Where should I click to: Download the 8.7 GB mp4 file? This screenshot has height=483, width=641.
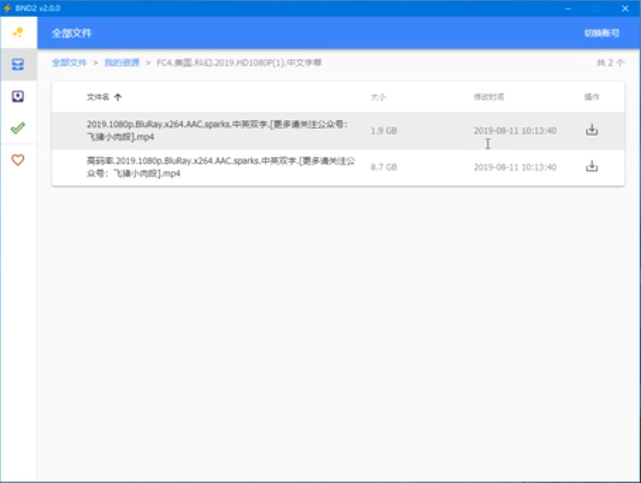[x=592, y=166]
